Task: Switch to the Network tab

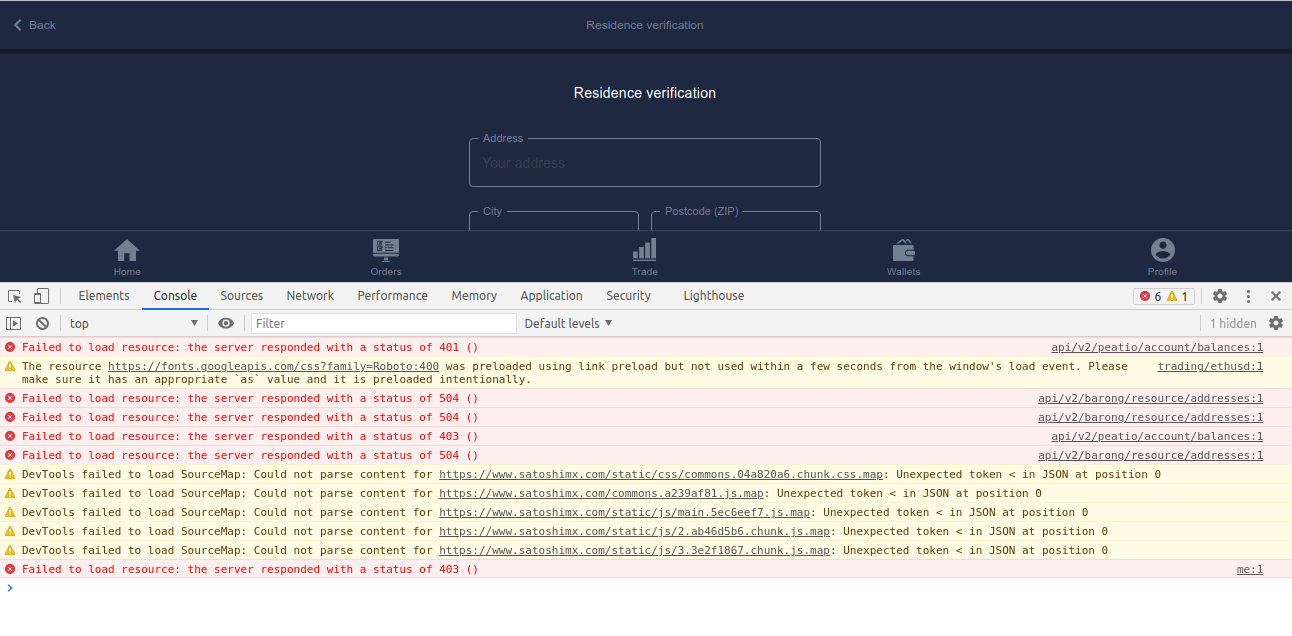Action: click(x=310, y=295)
